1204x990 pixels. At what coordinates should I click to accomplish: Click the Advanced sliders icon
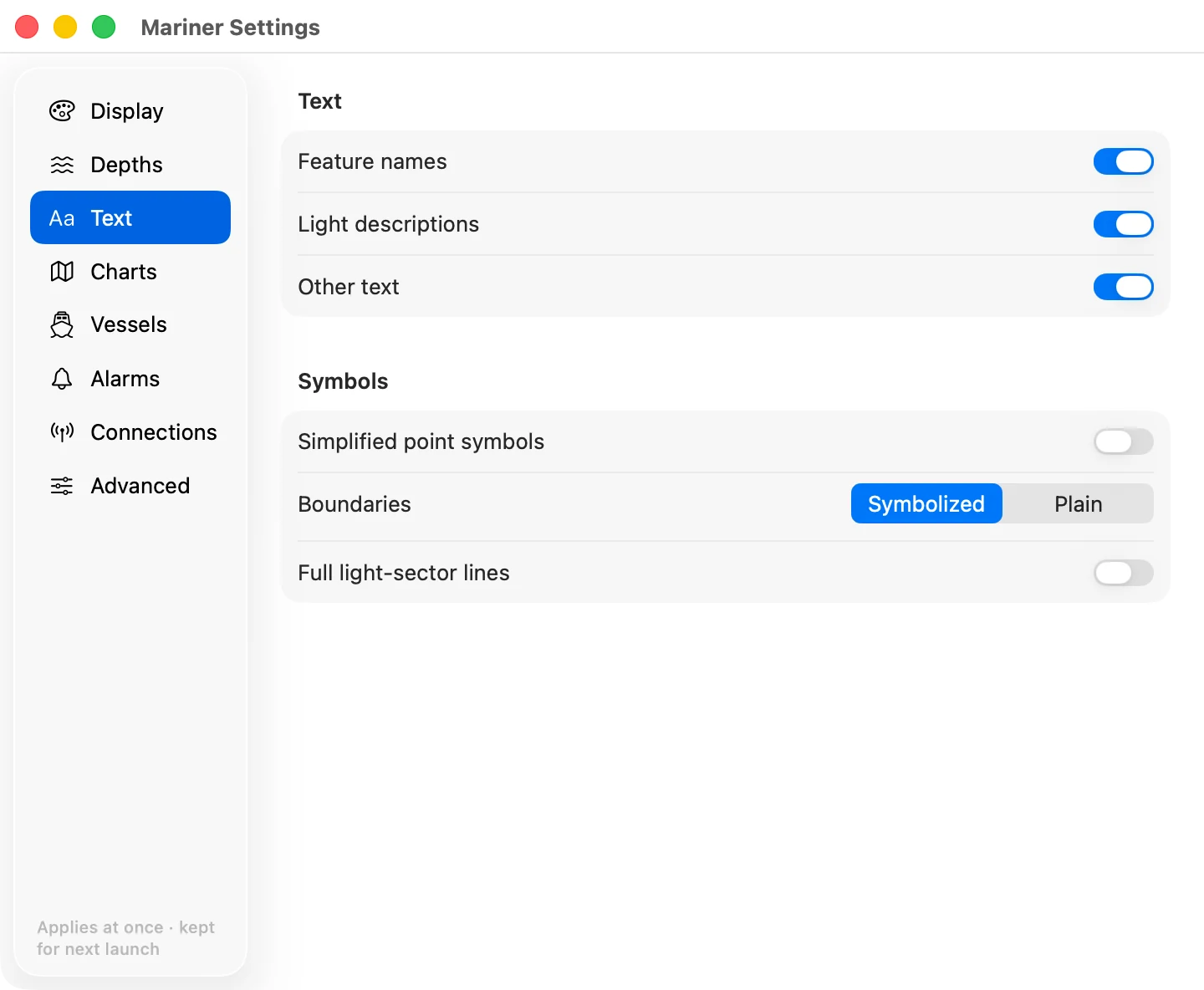[62, 486]
